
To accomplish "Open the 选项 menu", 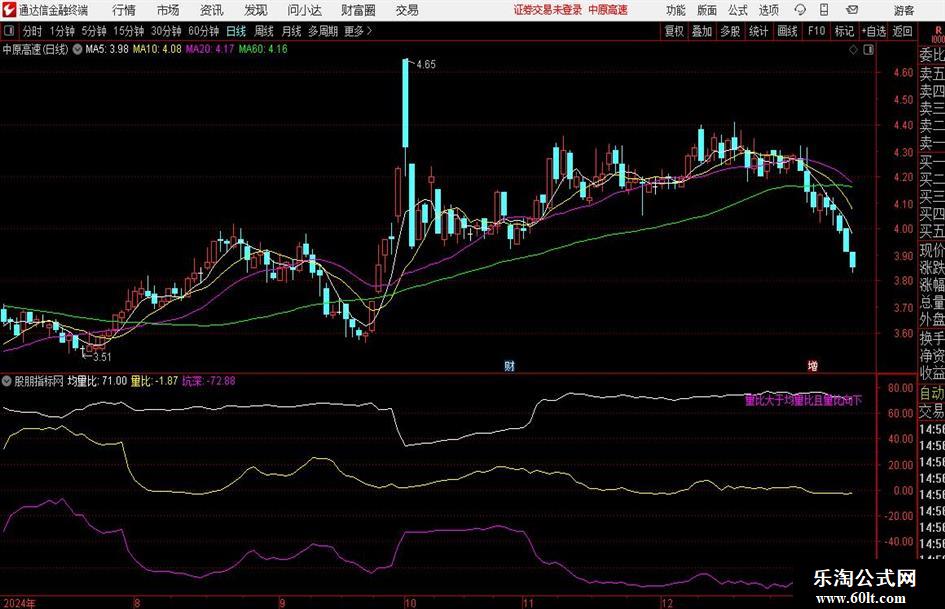I will 768,10.
